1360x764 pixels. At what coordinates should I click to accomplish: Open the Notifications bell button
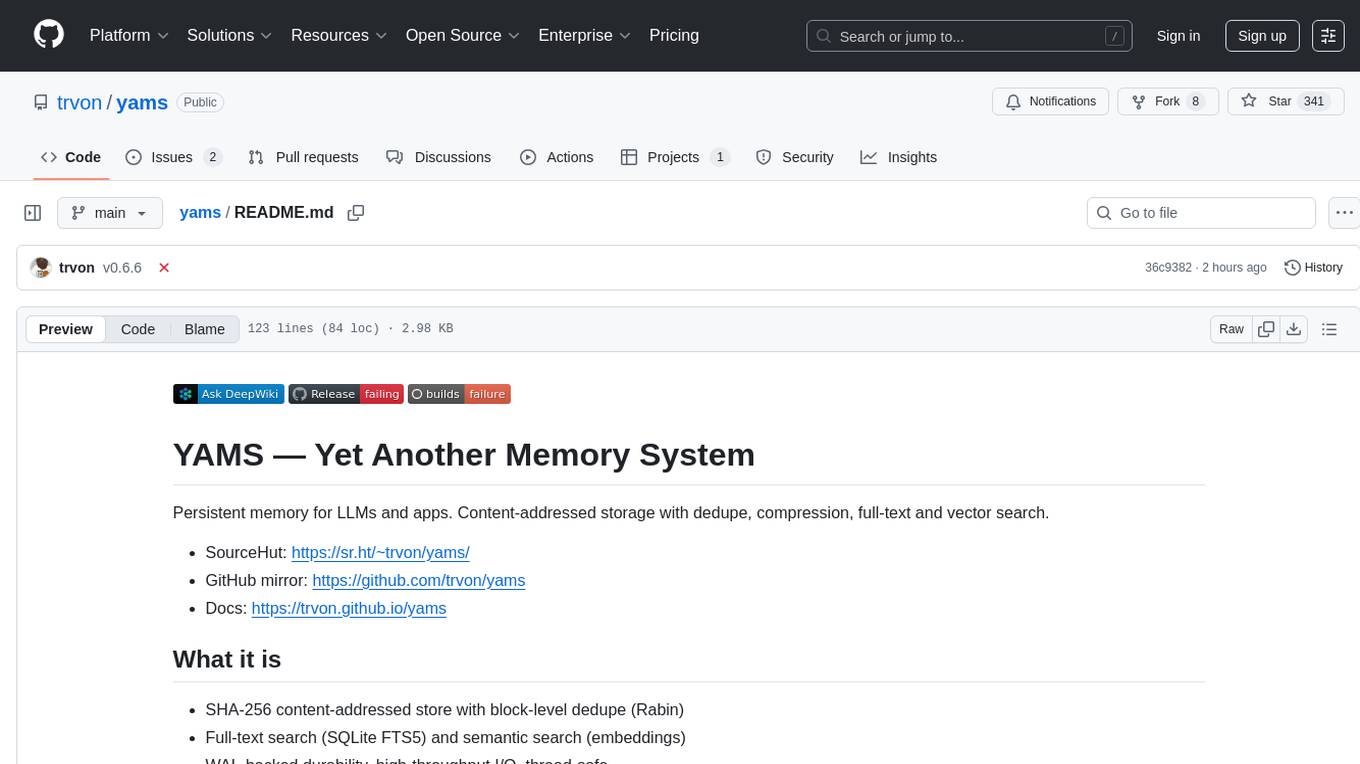click(1050, 101)
